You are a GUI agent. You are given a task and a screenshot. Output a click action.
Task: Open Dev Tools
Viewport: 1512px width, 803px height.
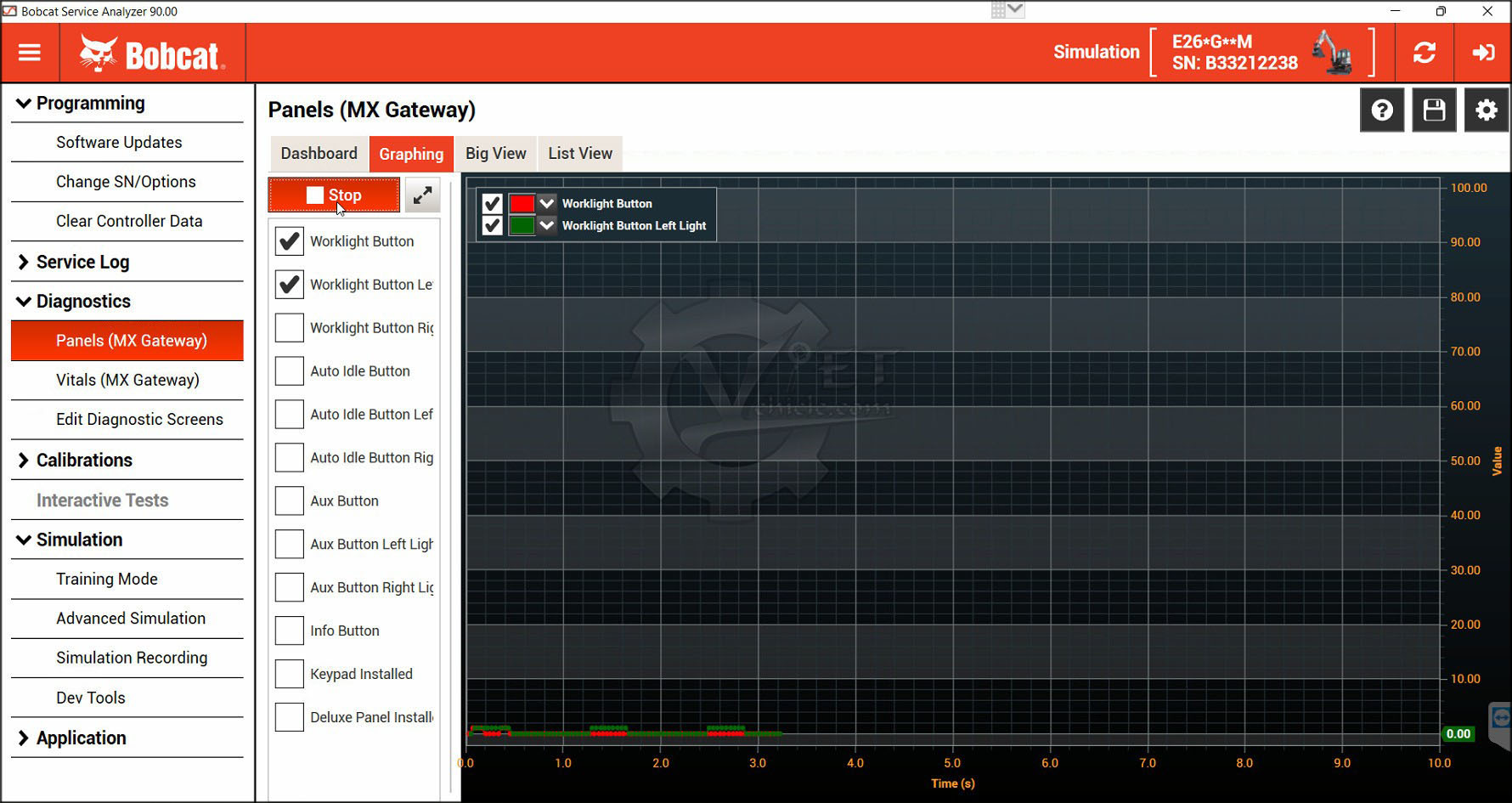pyautogui.click(x=127, y=698)
